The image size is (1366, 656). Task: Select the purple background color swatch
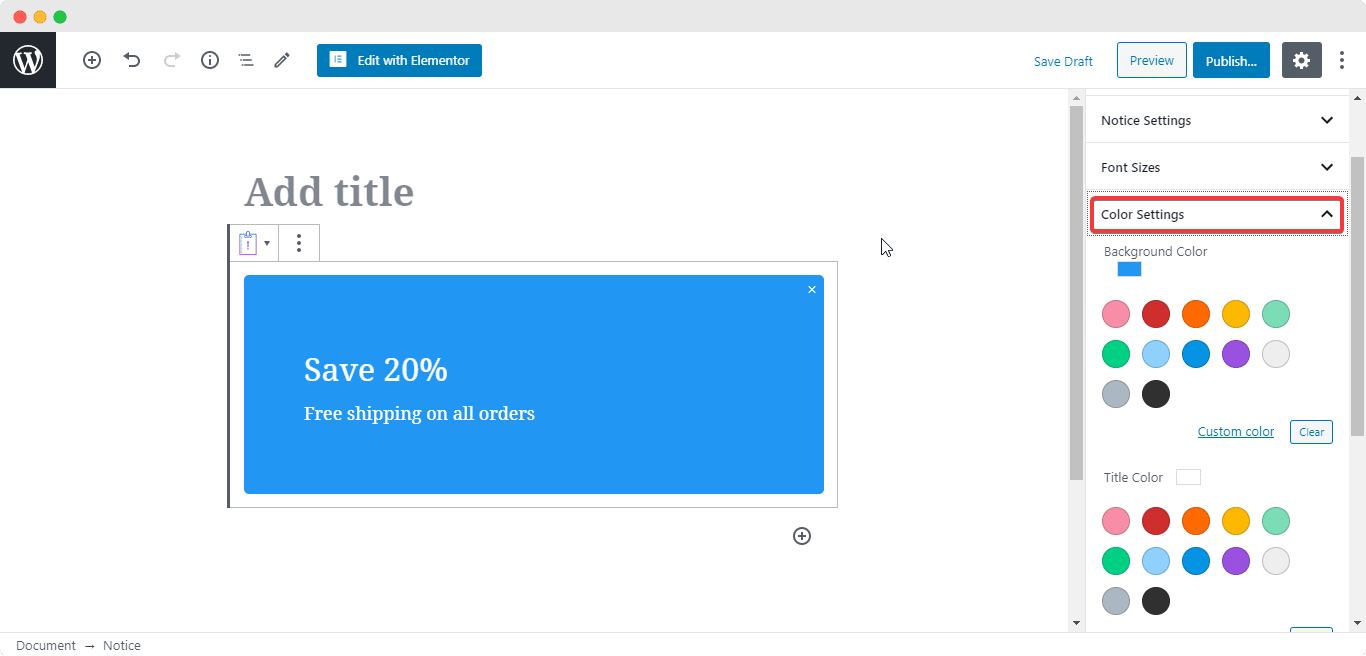point(1236,354)
